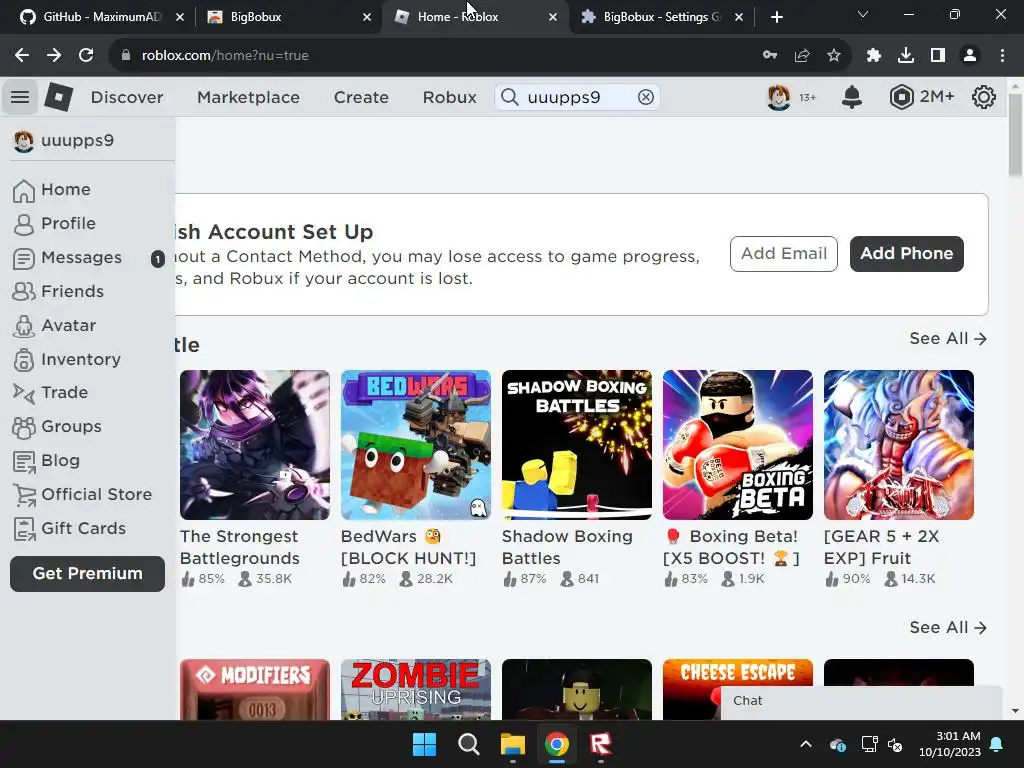Switch to BigBobux Settings tab
Screen dimensions: 1024x768
pos(661,17)
